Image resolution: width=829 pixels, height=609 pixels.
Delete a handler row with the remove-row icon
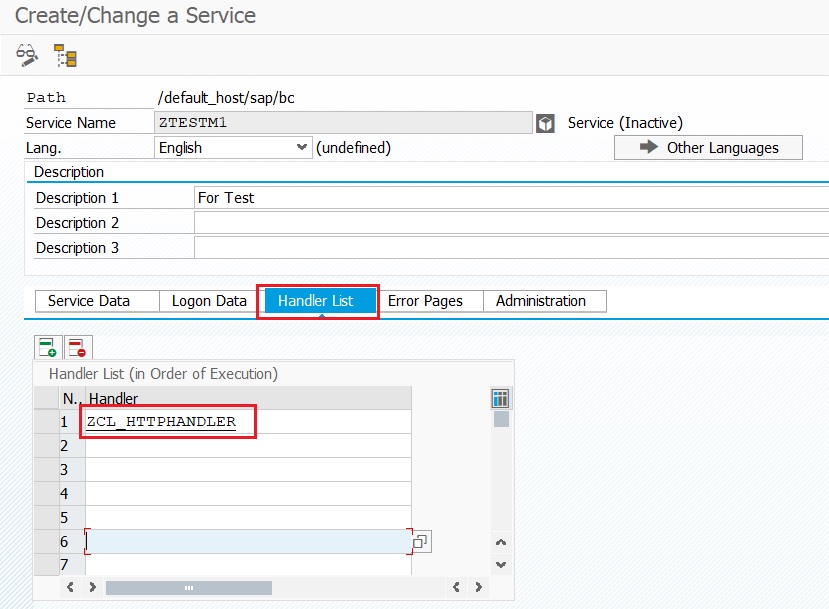[x=77, y=347]
